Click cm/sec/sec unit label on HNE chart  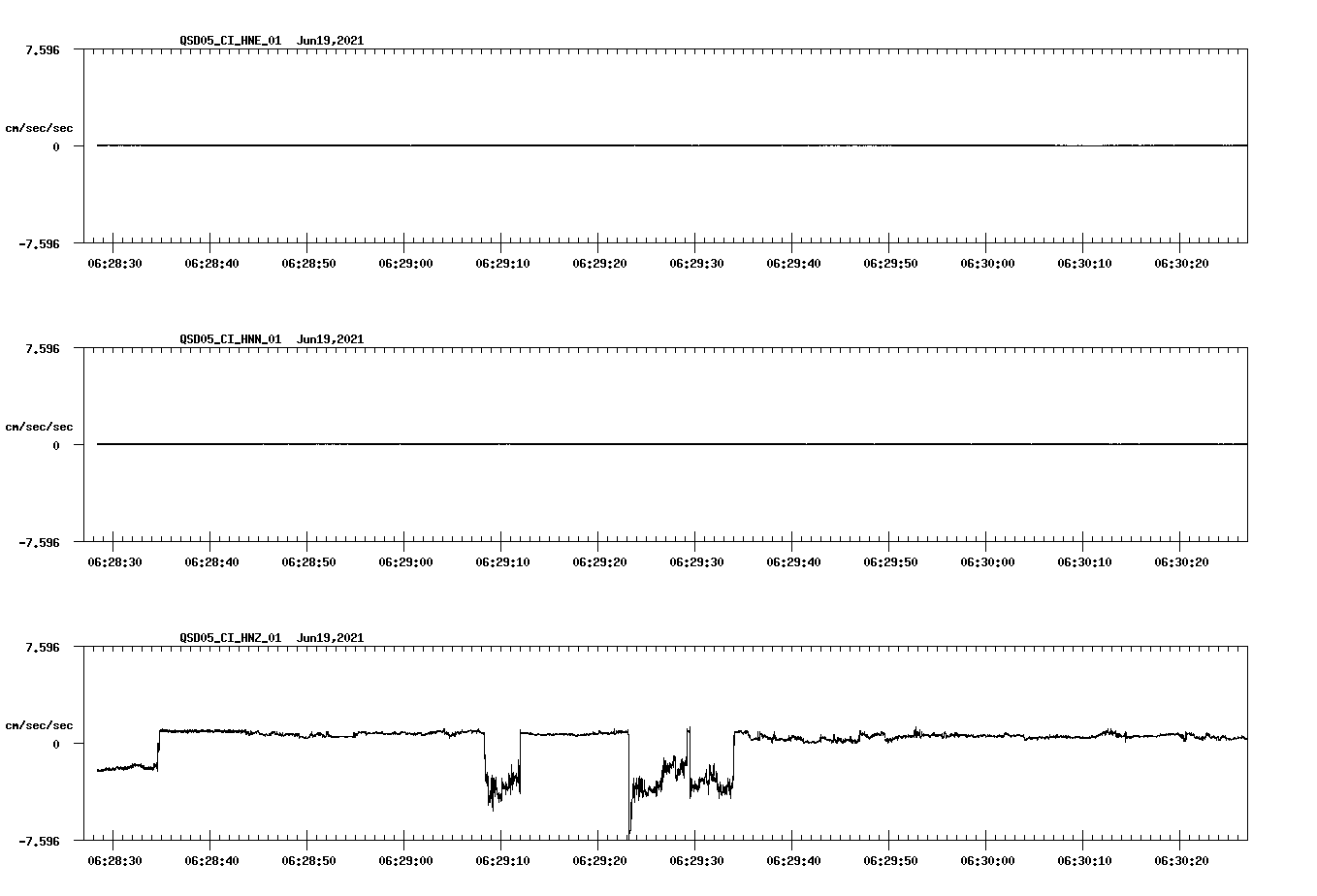click(40, 128)
